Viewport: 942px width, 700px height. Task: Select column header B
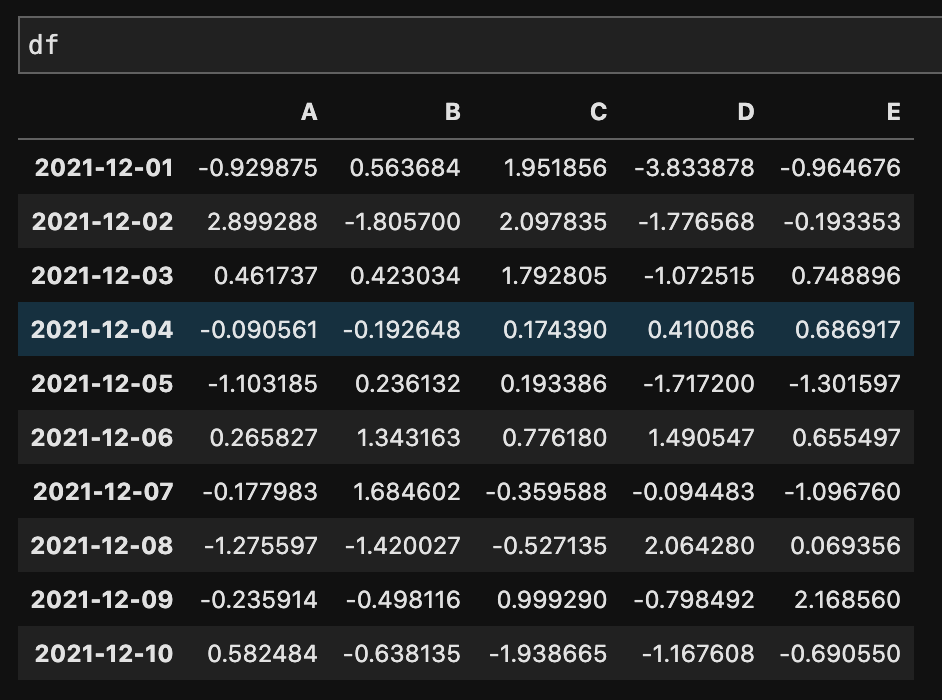tap(452, 112)
